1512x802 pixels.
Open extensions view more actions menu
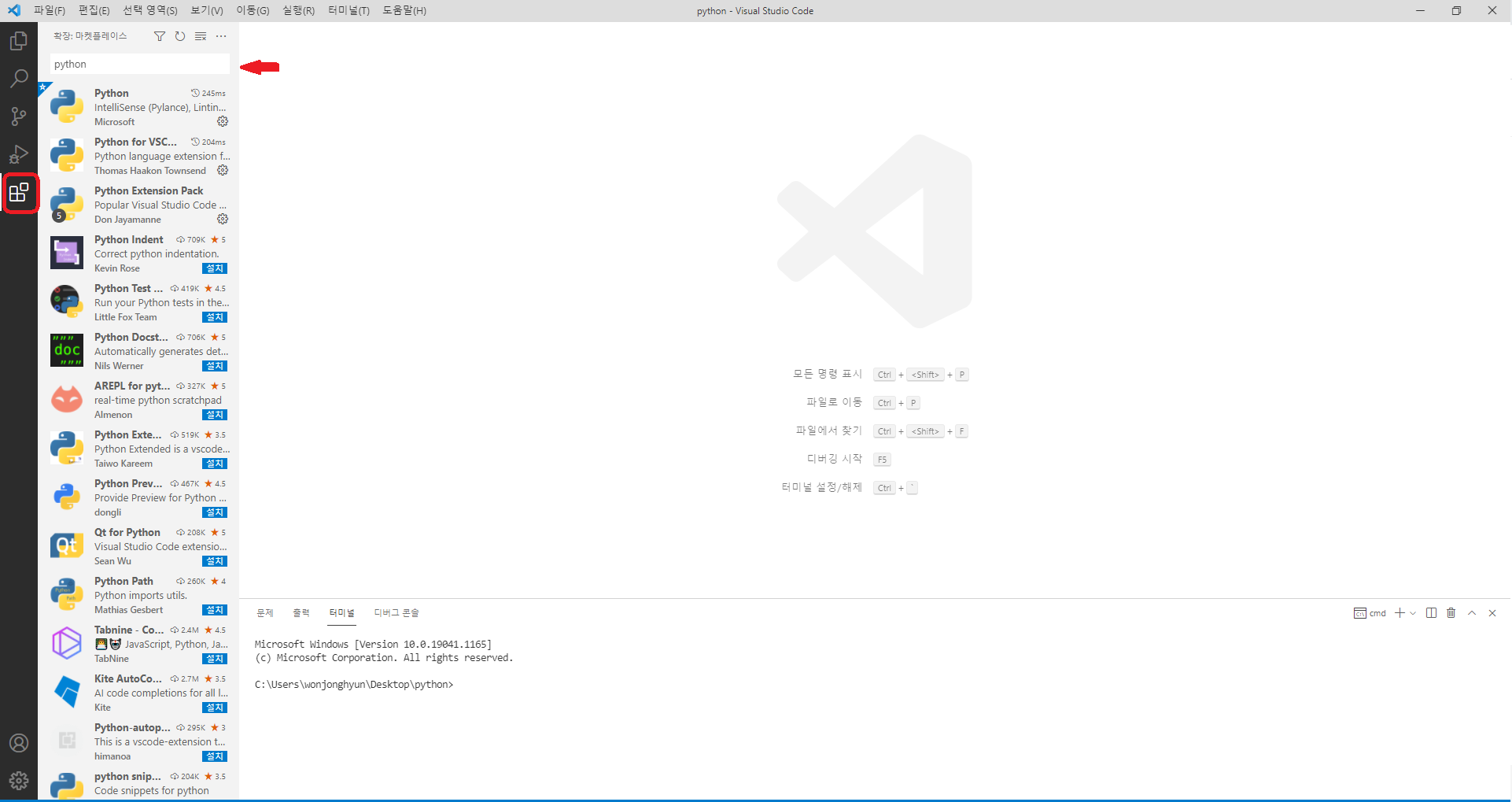pos(221,36)
